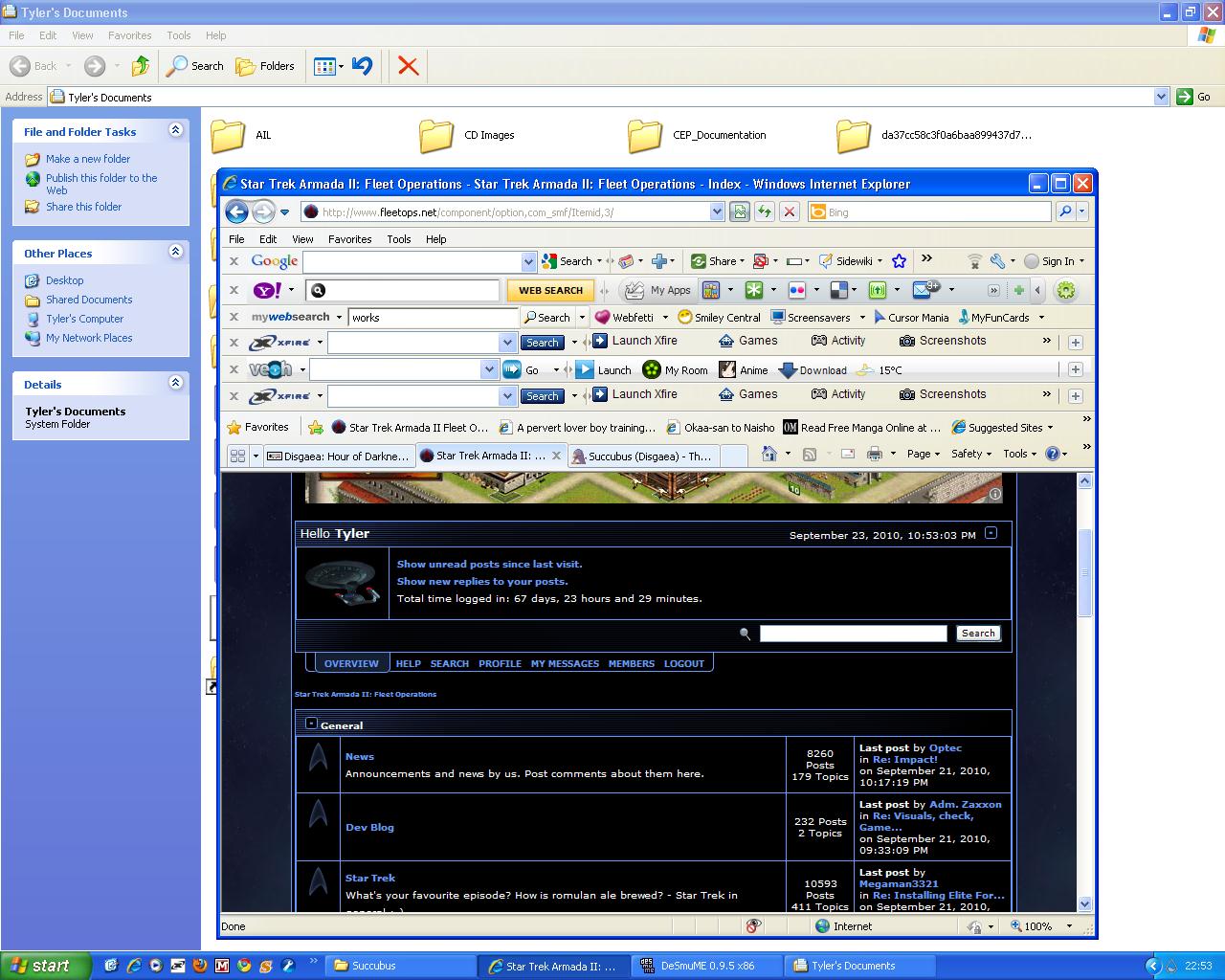Click the yellow WEB SEARCH button

(550, 290)
